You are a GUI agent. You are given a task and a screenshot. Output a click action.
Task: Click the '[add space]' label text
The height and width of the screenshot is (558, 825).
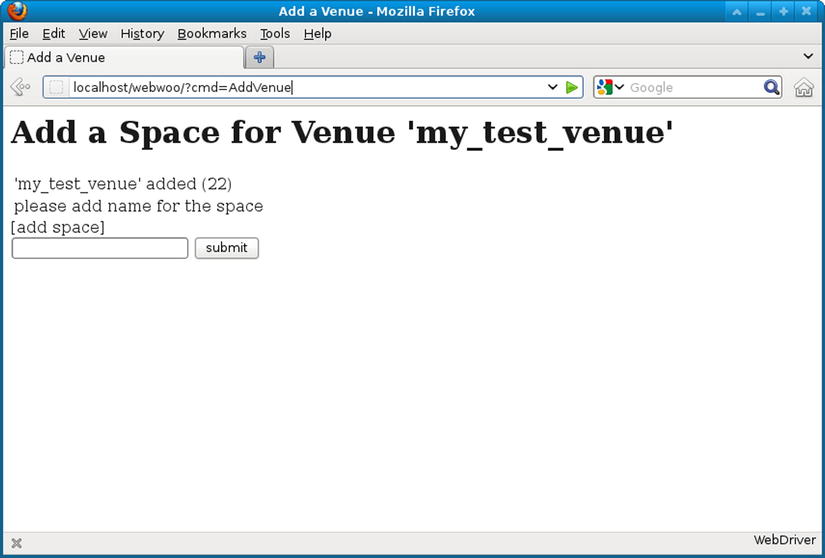click(58, 228)
